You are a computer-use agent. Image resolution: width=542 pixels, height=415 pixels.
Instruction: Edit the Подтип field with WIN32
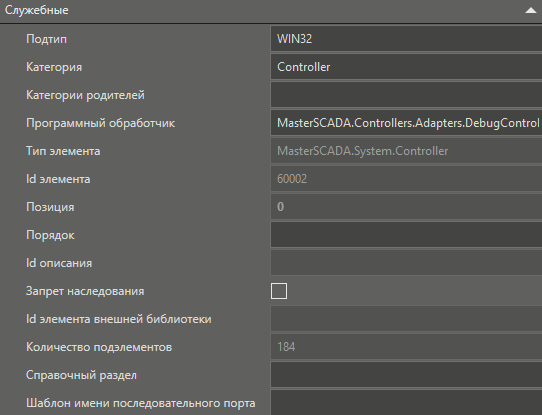click(x=406, y=39)
